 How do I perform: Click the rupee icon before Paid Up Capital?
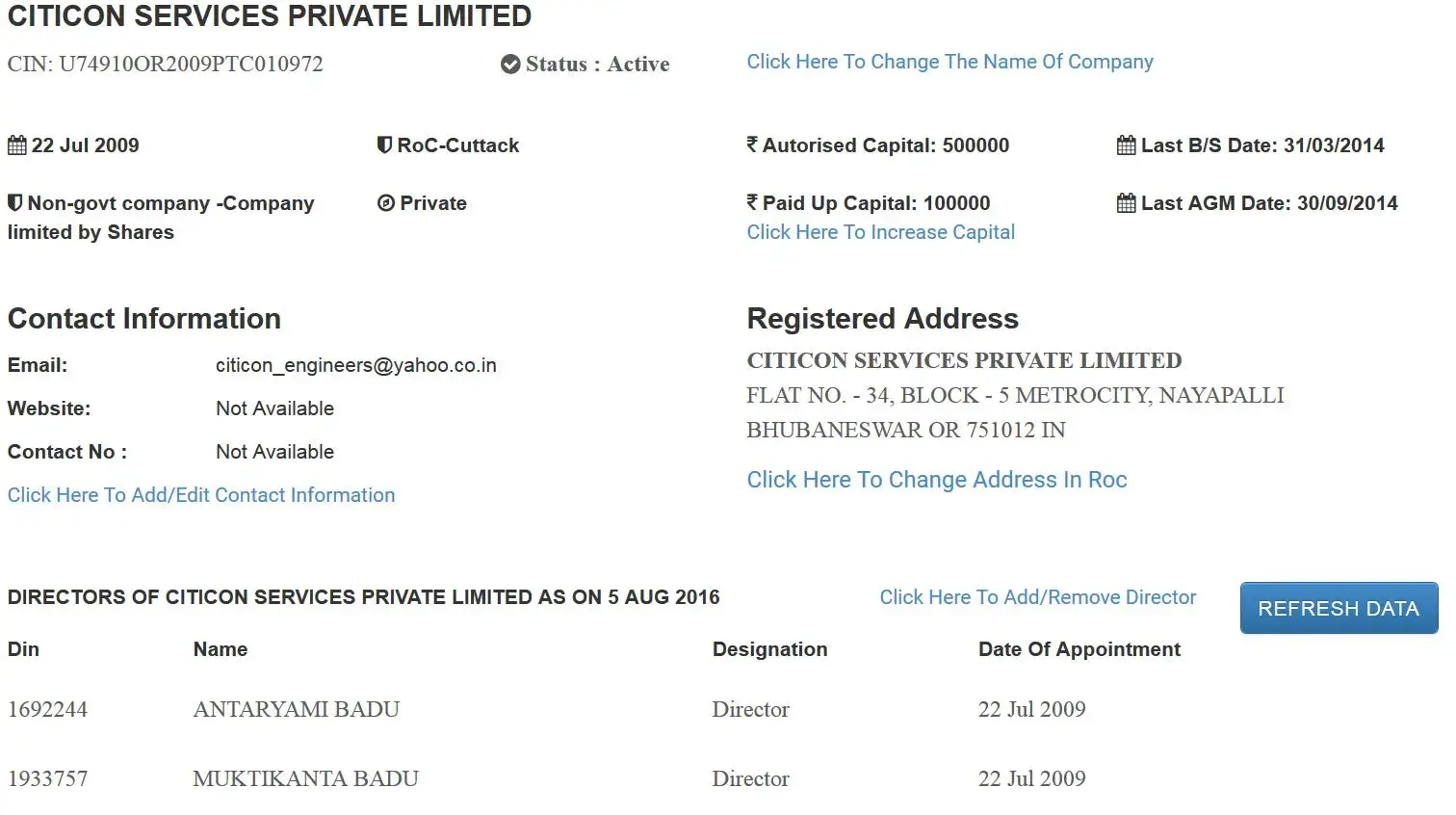tap(752, 202)
